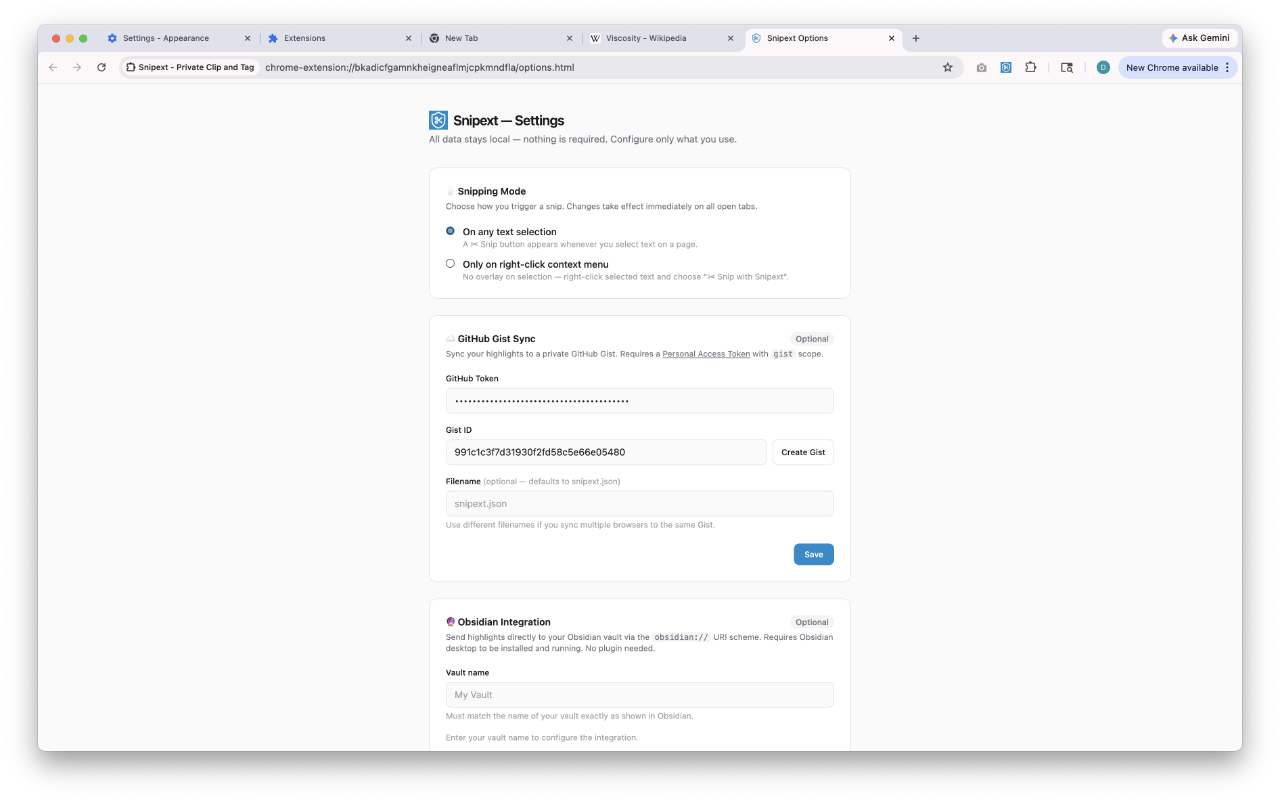Open the Extensions puzzle-piece menu

pos(1031,67)
